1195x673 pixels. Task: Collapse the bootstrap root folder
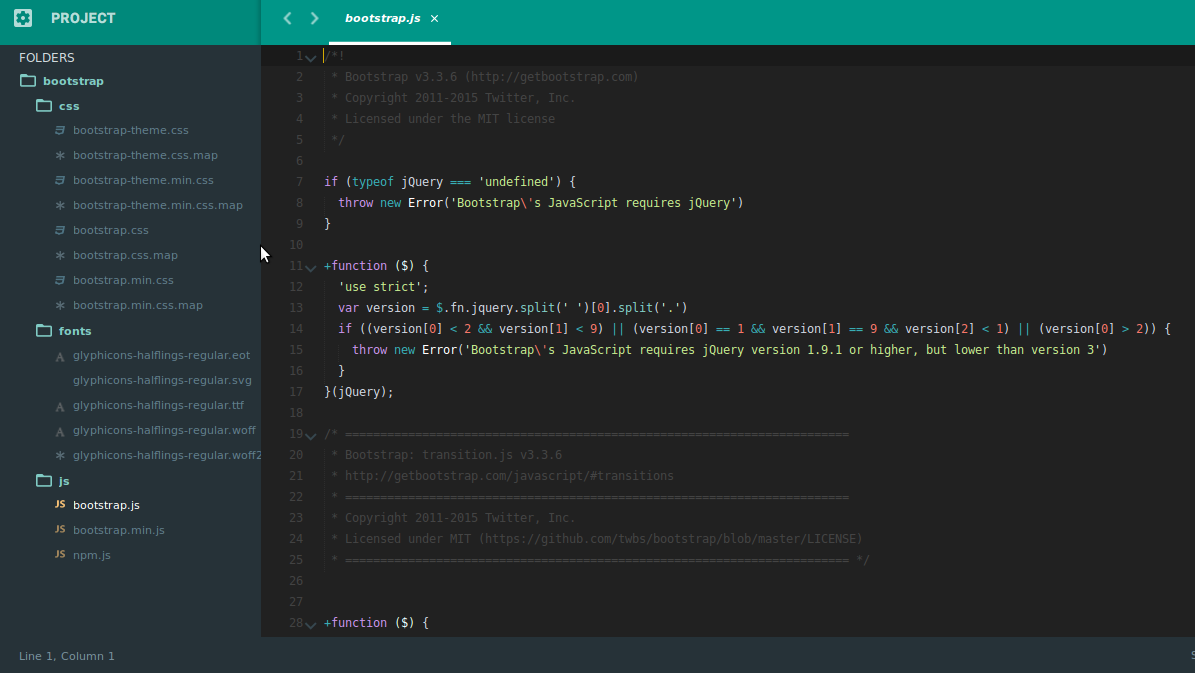click(28, 80)
